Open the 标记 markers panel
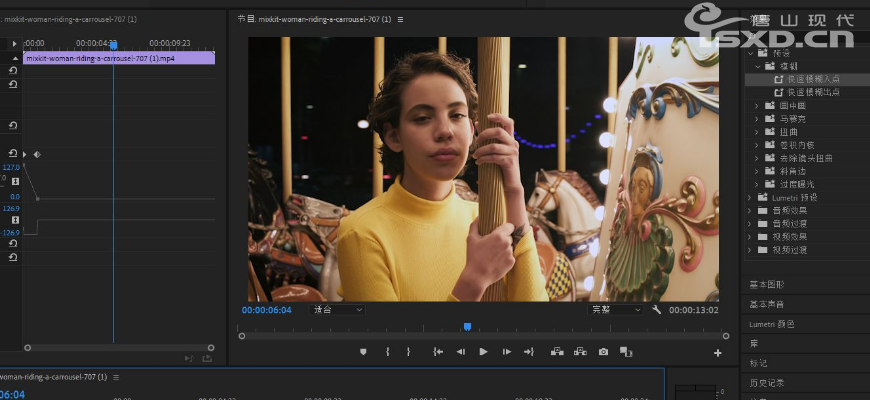 (758, 363)
